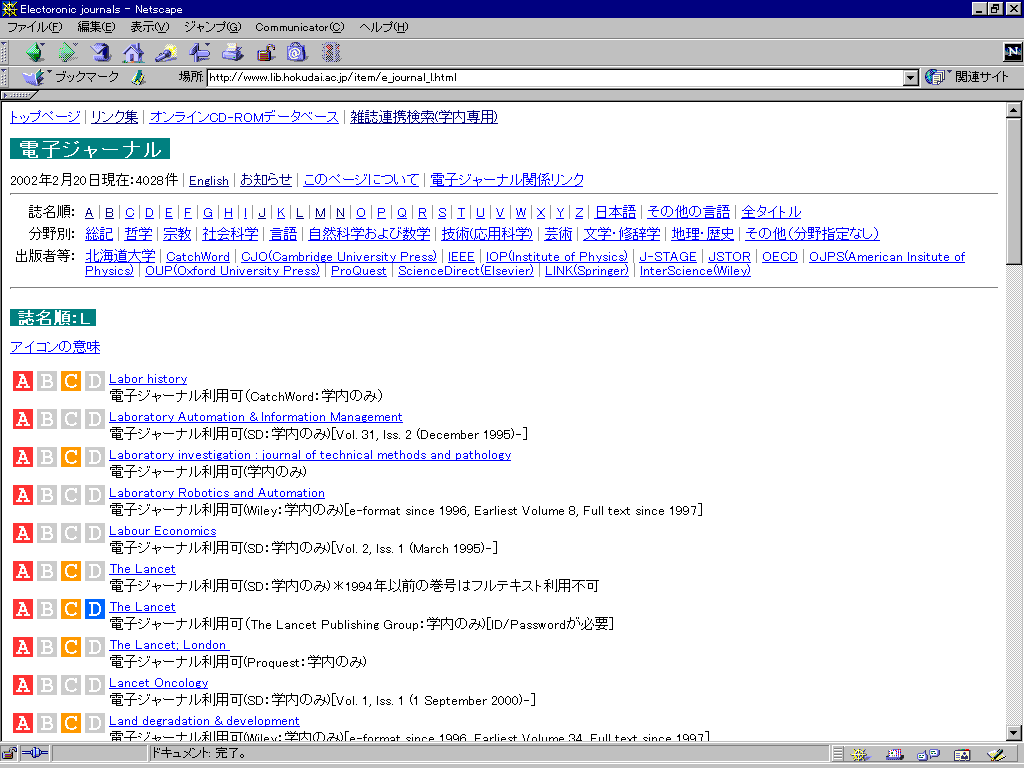This screenshot has width=1024, height=768.
Task: Open the Security padlock toolbar icon
Action: 265,52
